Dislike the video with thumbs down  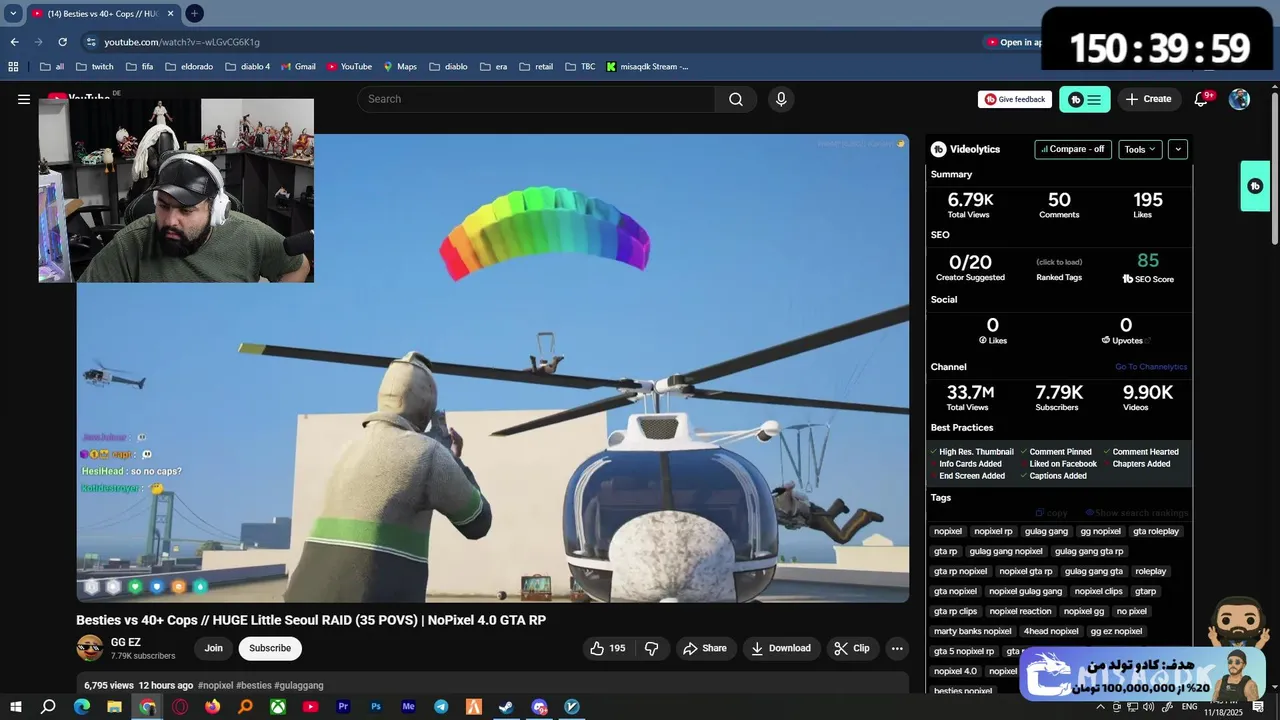pos(651,648)
